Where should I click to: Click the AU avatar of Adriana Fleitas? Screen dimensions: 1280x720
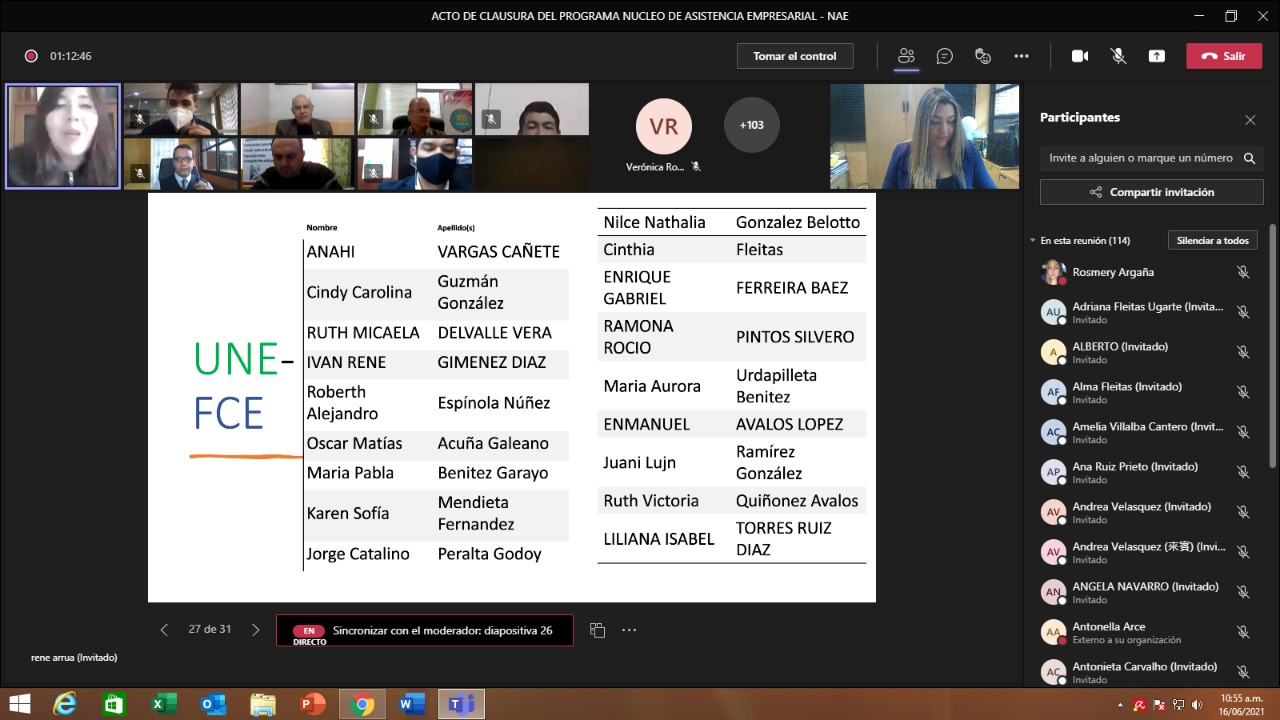[x=1053, y=312]
